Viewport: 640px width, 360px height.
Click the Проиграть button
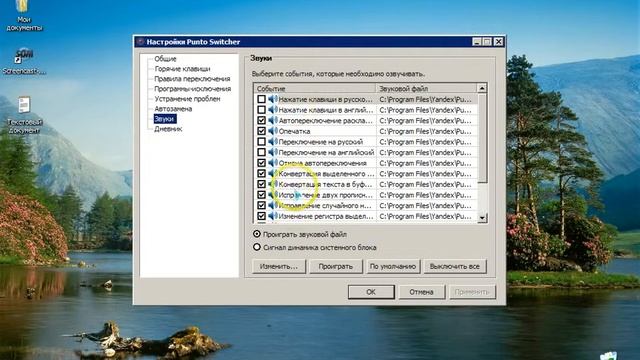point(336,266)
